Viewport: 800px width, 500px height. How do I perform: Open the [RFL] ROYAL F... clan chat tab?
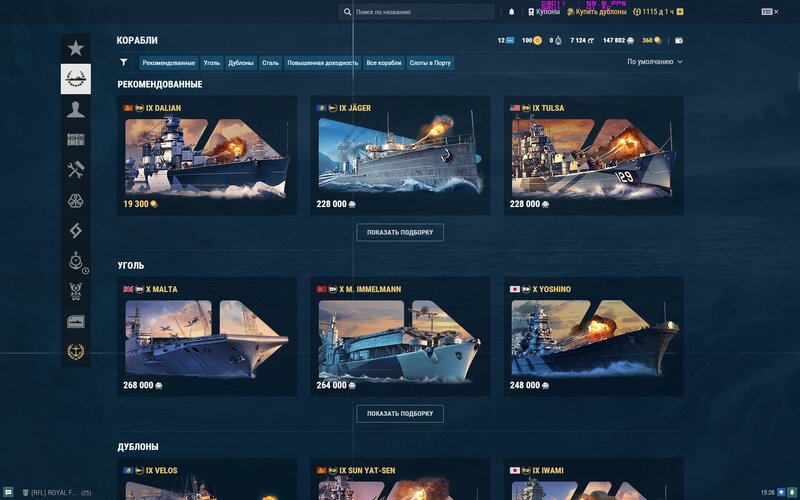pos(57,493)
